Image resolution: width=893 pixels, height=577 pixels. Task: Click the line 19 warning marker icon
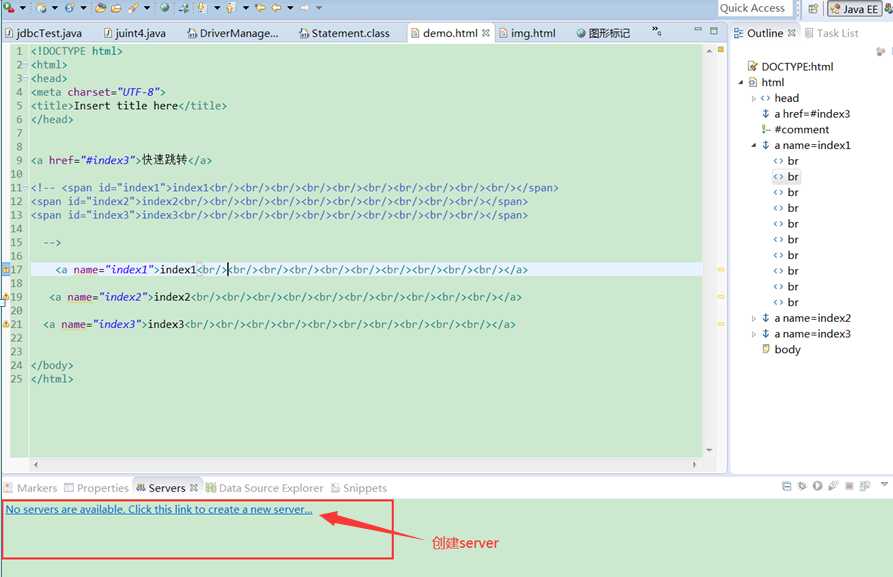[6, 297]
